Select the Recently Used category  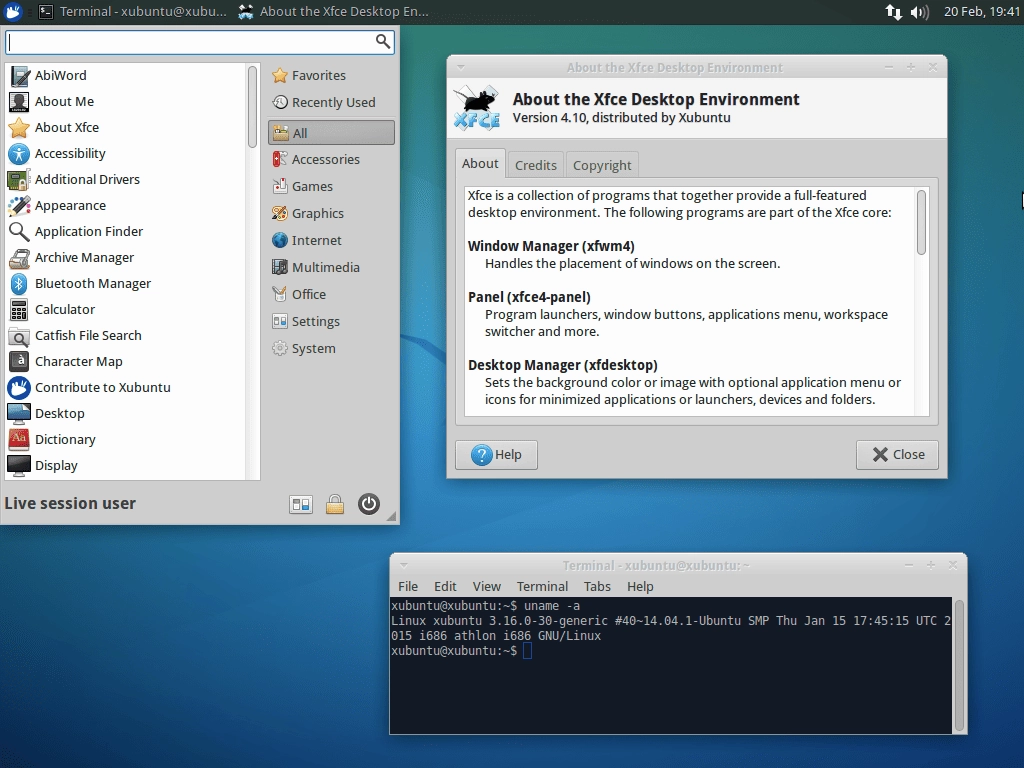[331, 103]
